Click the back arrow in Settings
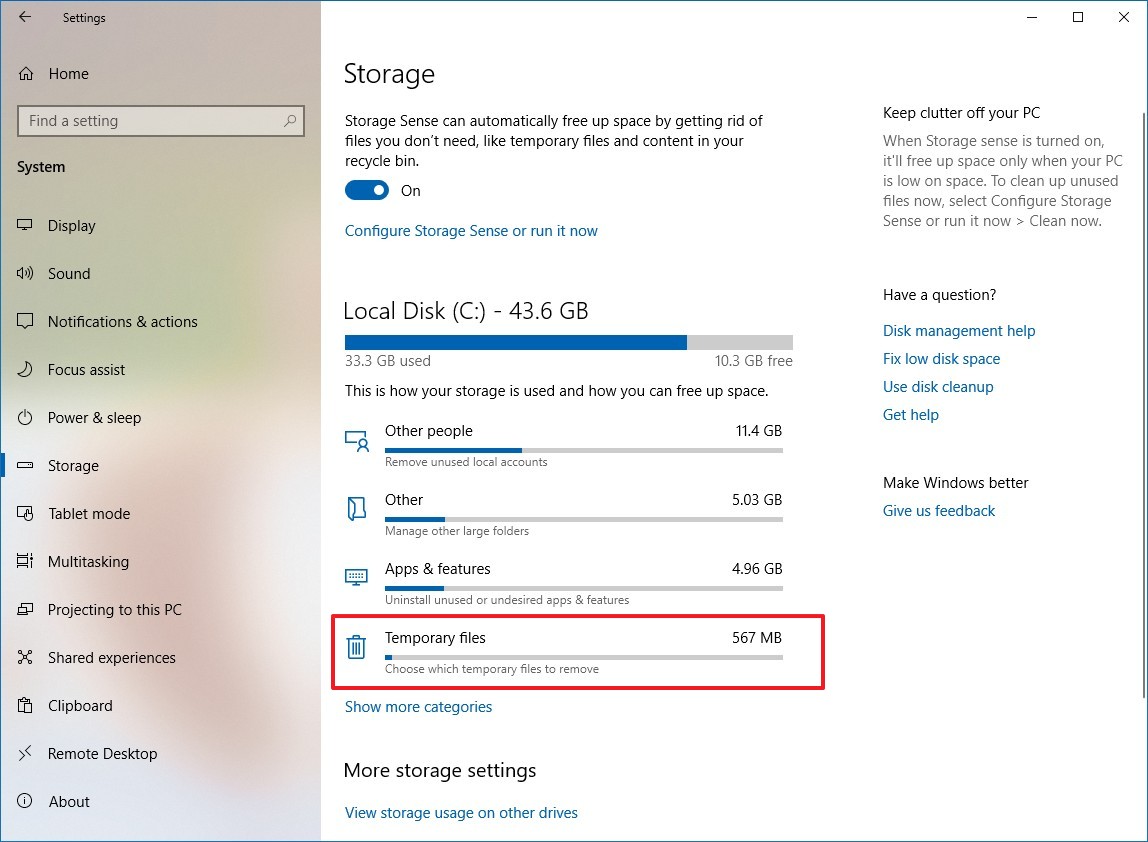 point(23,17)
